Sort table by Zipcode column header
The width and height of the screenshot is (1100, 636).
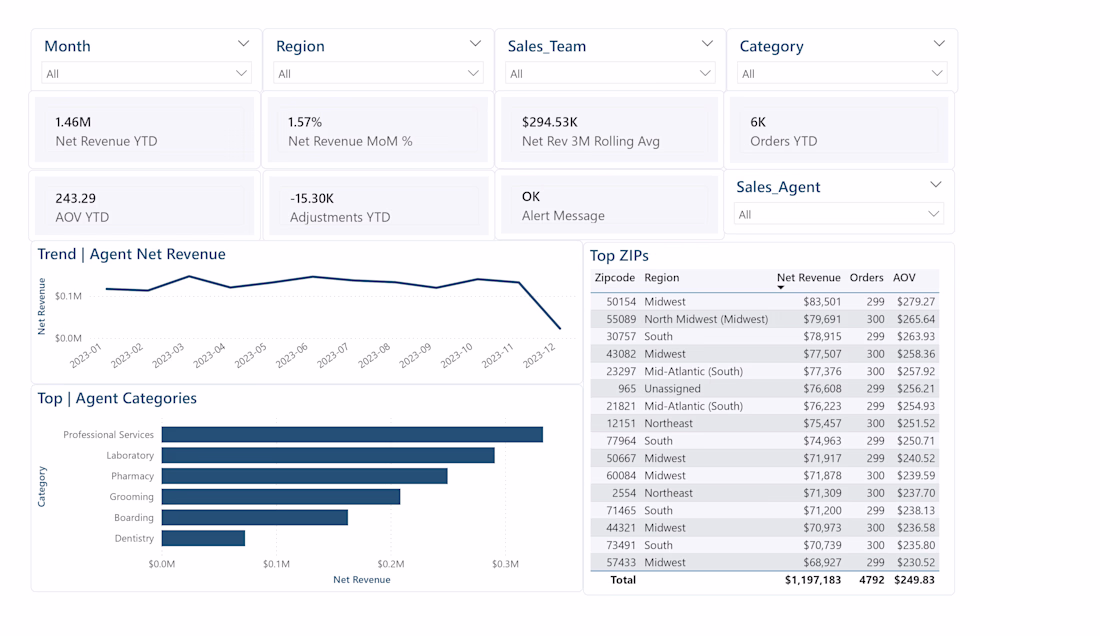coord(615,278)
